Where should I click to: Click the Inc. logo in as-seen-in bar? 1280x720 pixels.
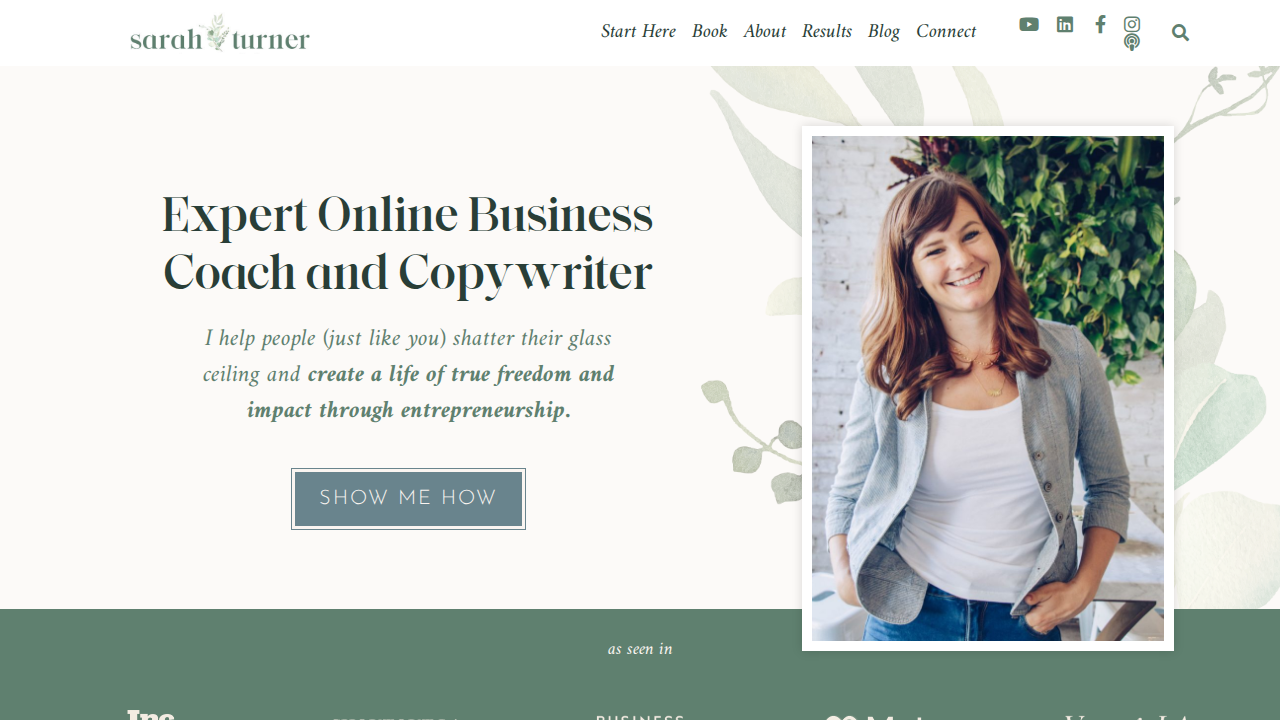pos(151,714)
